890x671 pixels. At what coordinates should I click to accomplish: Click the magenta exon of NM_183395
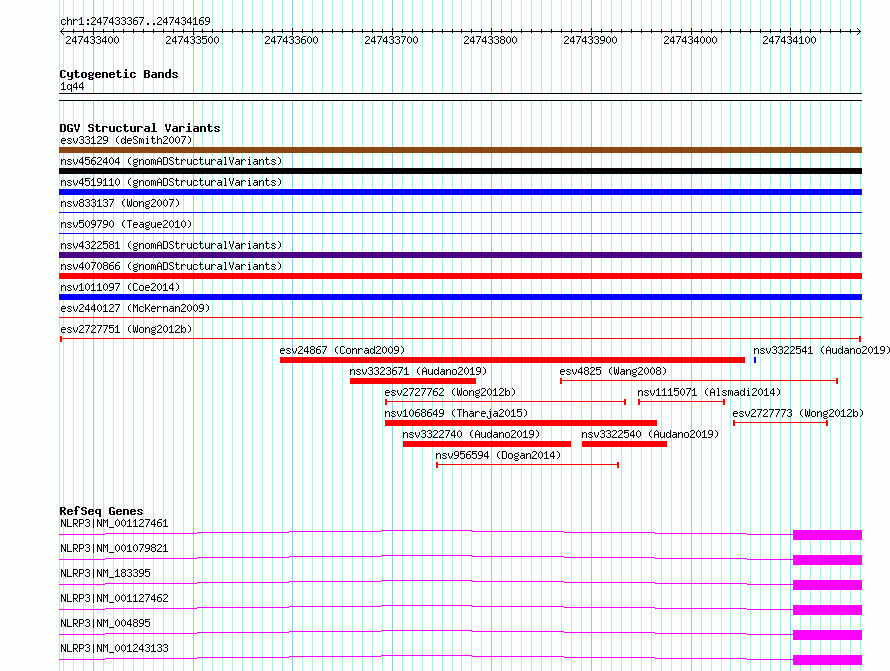827,585
